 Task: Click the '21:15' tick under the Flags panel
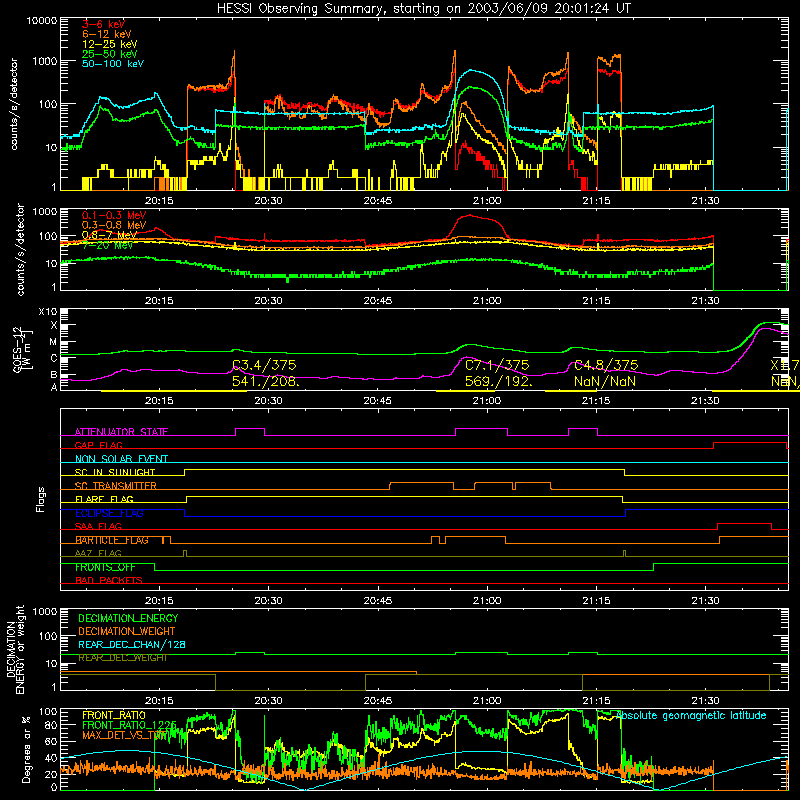click(596, 601)
